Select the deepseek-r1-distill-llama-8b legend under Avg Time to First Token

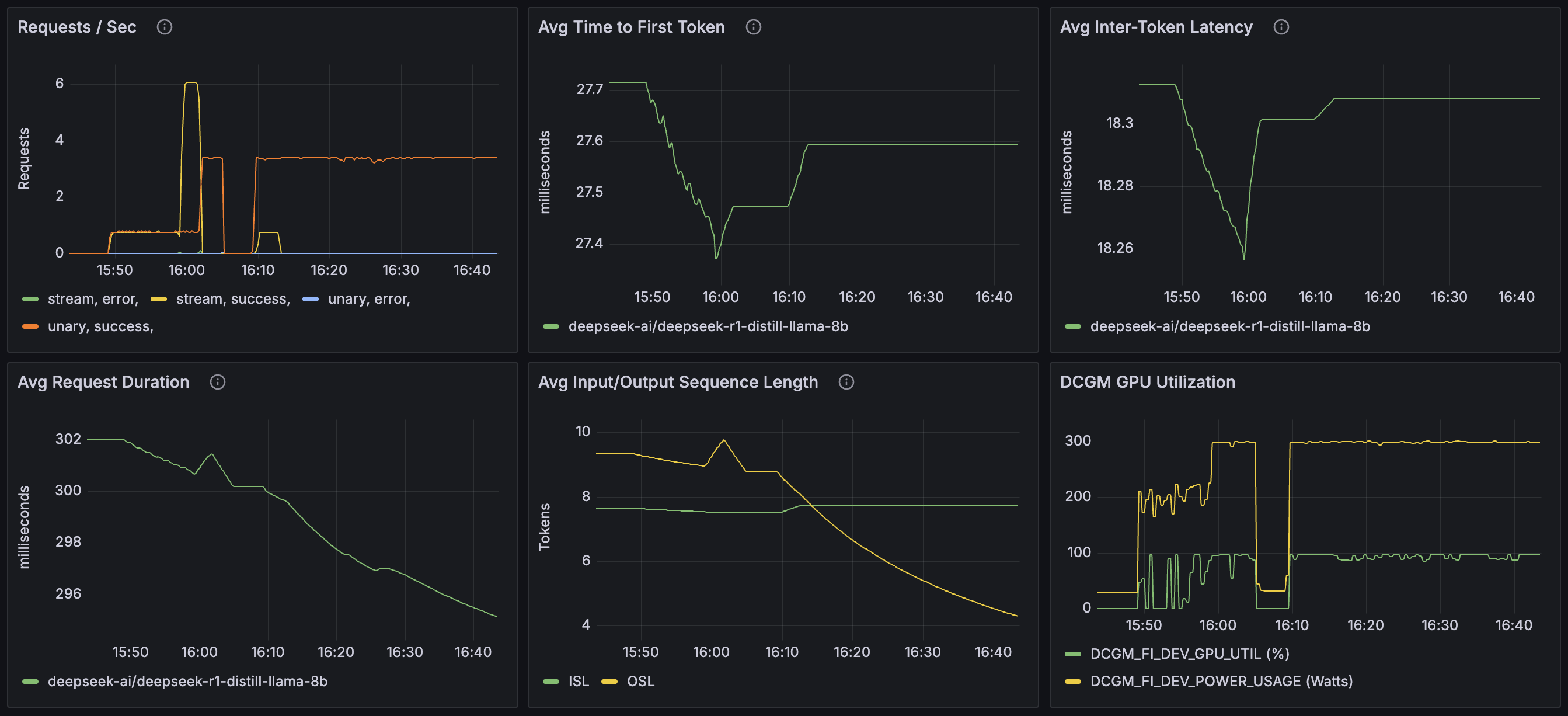point(709,326)
